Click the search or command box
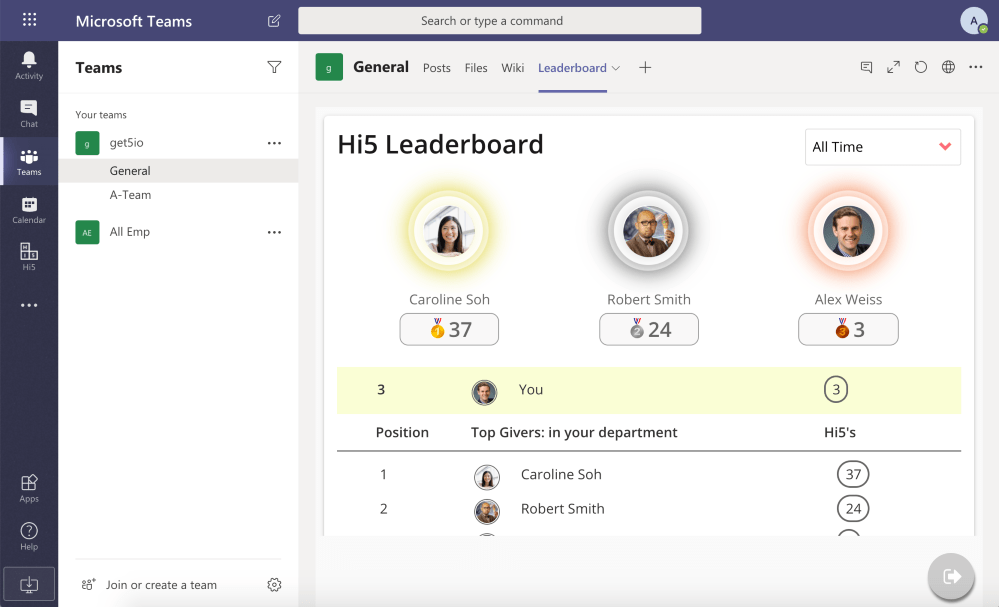The height and width of the screenshot is (607, 999). (500, 20)
